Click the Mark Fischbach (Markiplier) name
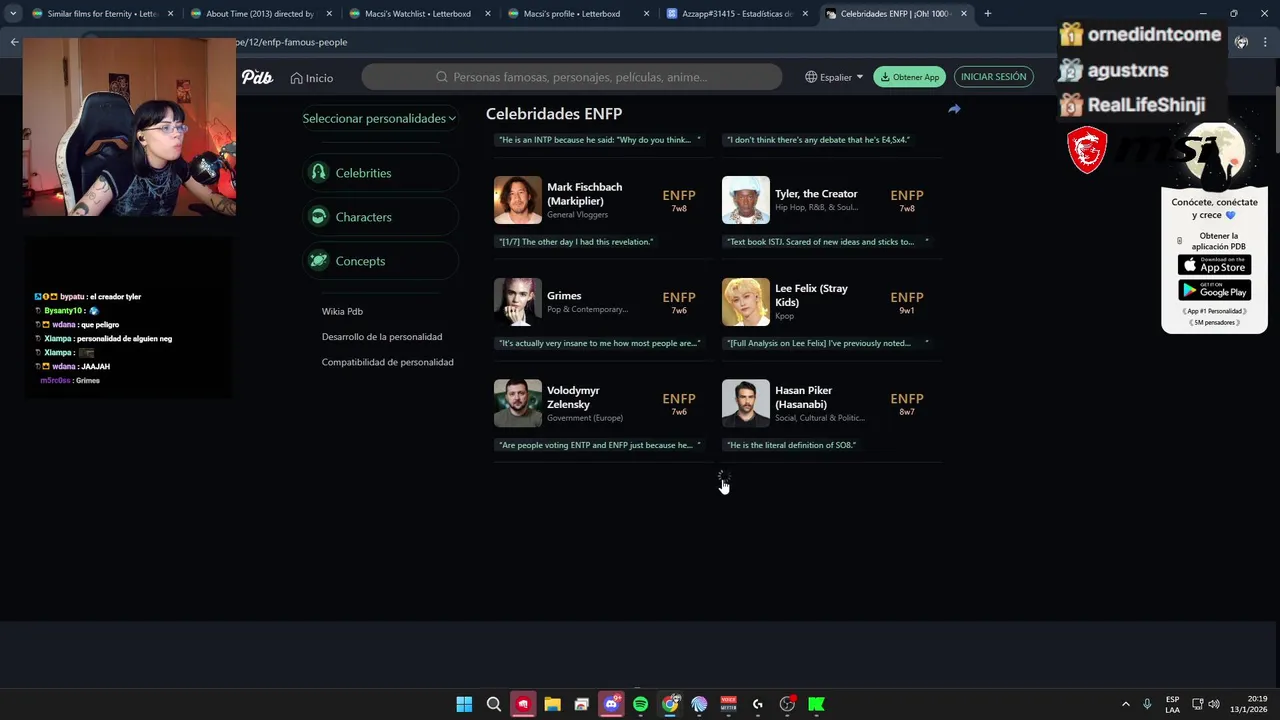 [584, 194]
